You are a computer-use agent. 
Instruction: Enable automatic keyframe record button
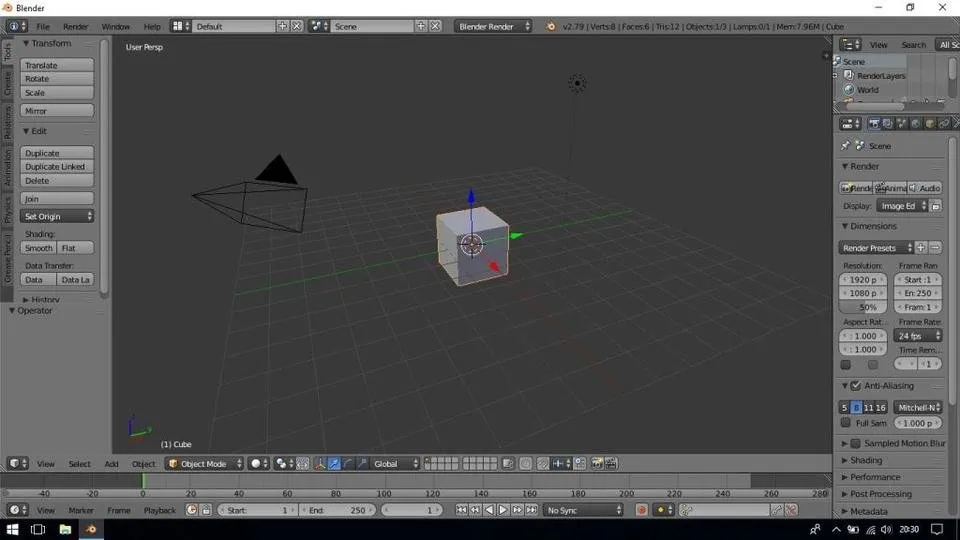(x=641, y=510)
